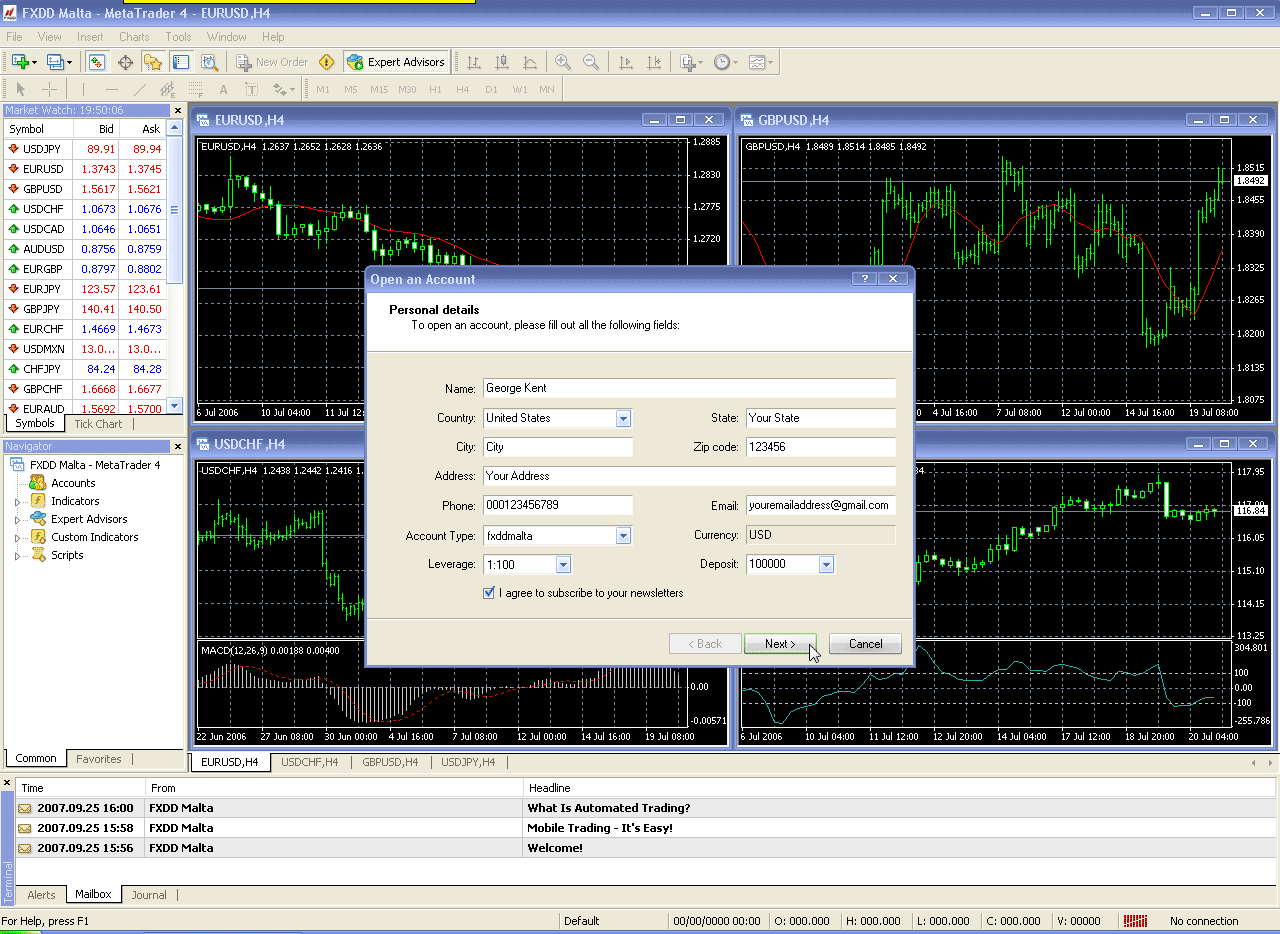Open the Periods clock toolbar dropdown
Screen dimensions: 1280x934
click(x=726, y=62)
